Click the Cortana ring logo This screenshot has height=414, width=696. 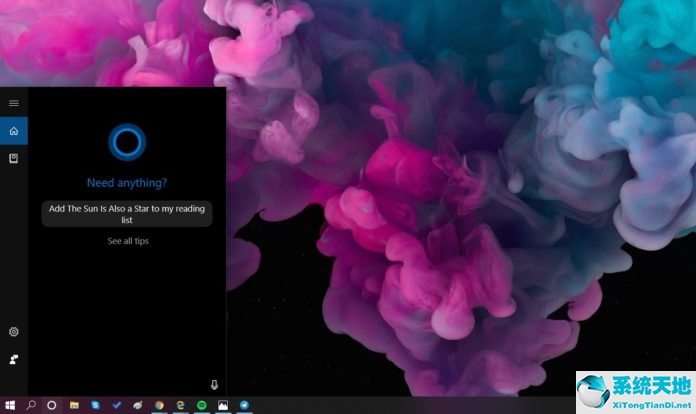(x=127, y=142)
